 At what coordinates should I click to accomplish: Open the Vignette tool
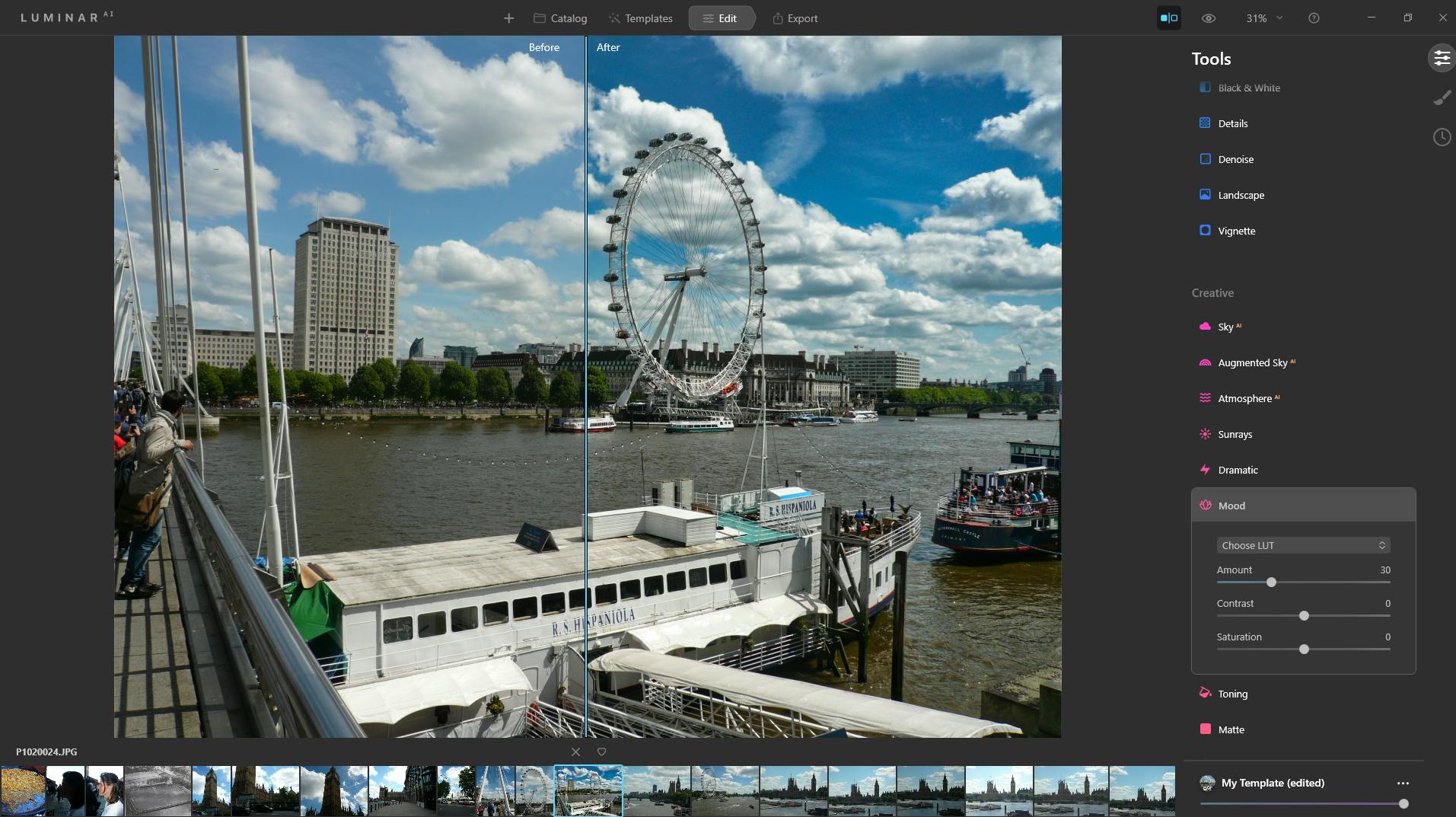click(1236, 231)
